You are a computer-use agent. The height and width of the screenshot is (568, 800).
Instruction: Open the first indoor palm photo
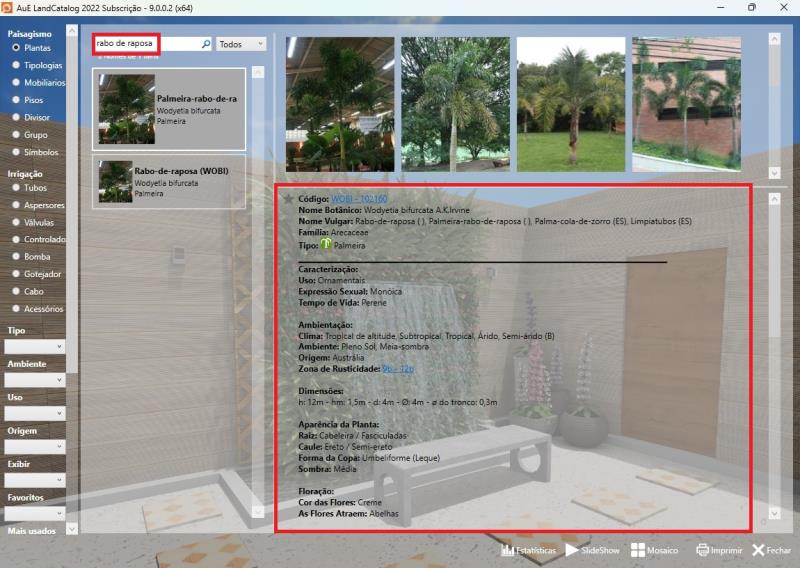(x=340, y=104)
